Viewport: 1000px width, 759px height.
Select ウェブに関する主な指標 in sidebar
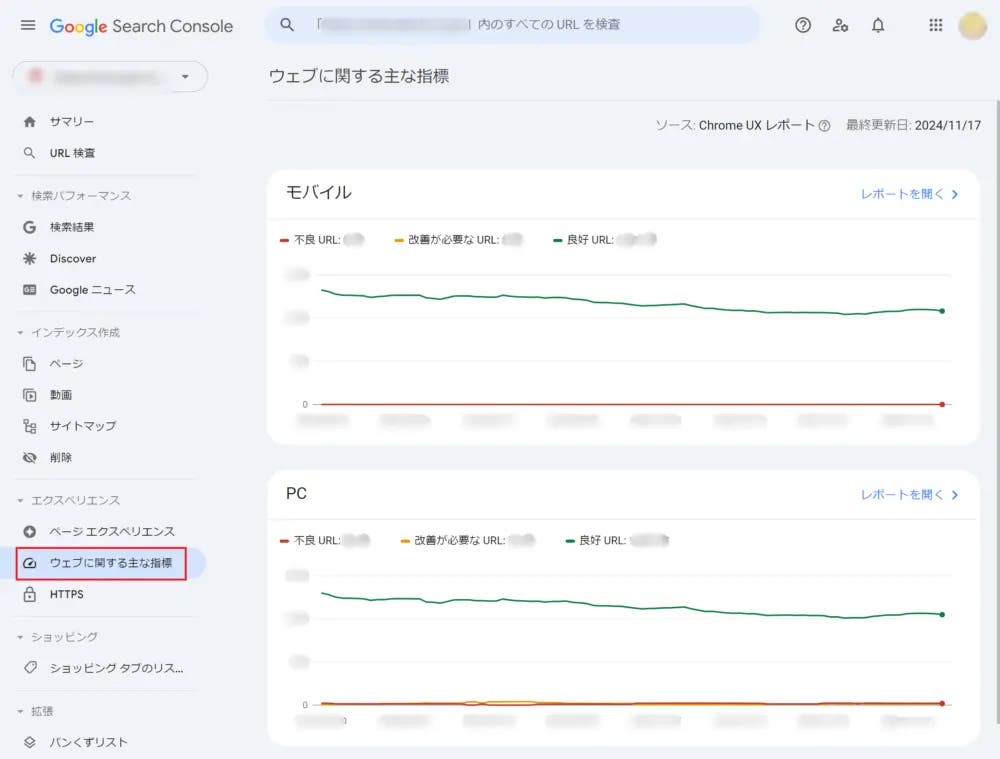tap(111, 563)
